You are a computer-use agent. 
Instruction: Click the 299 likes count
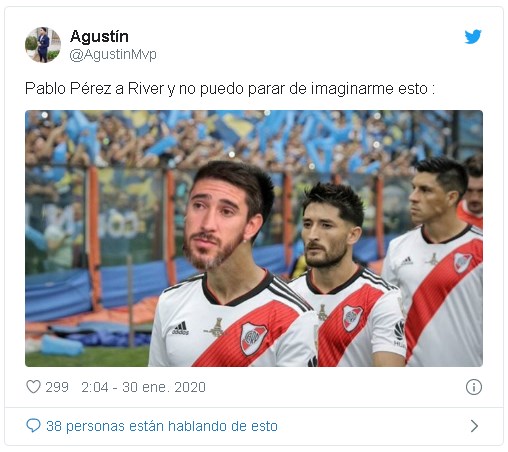click(57, 387)
